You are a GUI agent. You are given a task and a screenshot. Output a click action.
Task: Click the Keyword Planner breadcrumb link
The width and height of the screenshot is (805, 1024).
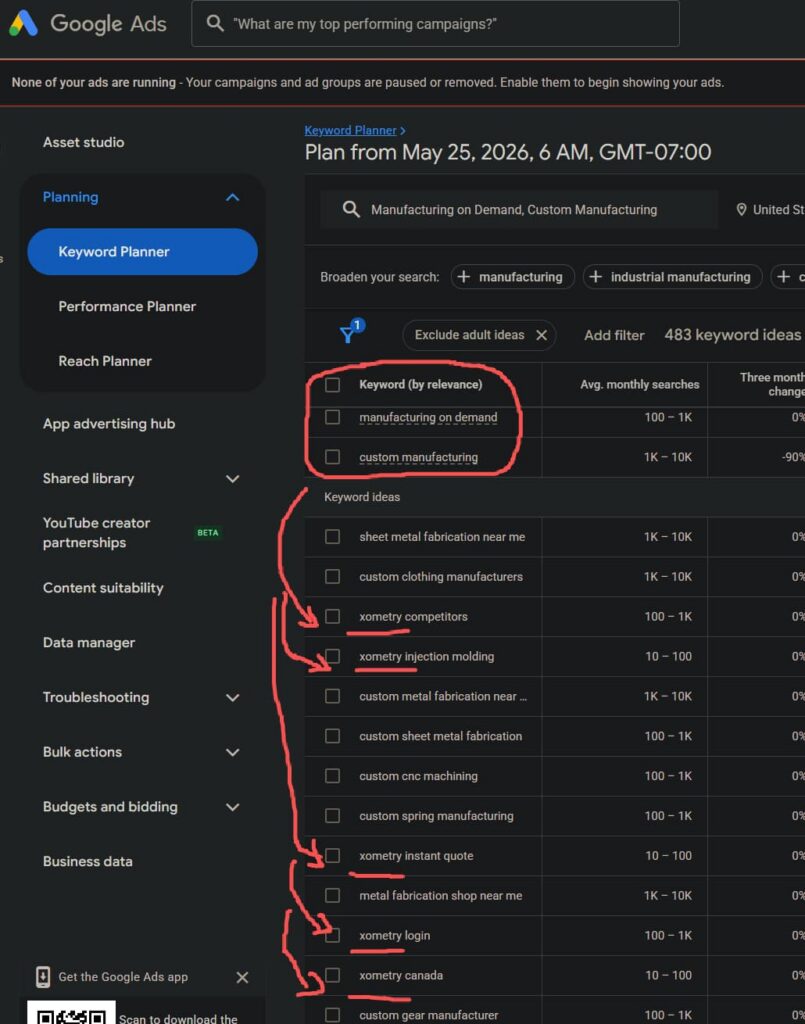coord(351,131)
